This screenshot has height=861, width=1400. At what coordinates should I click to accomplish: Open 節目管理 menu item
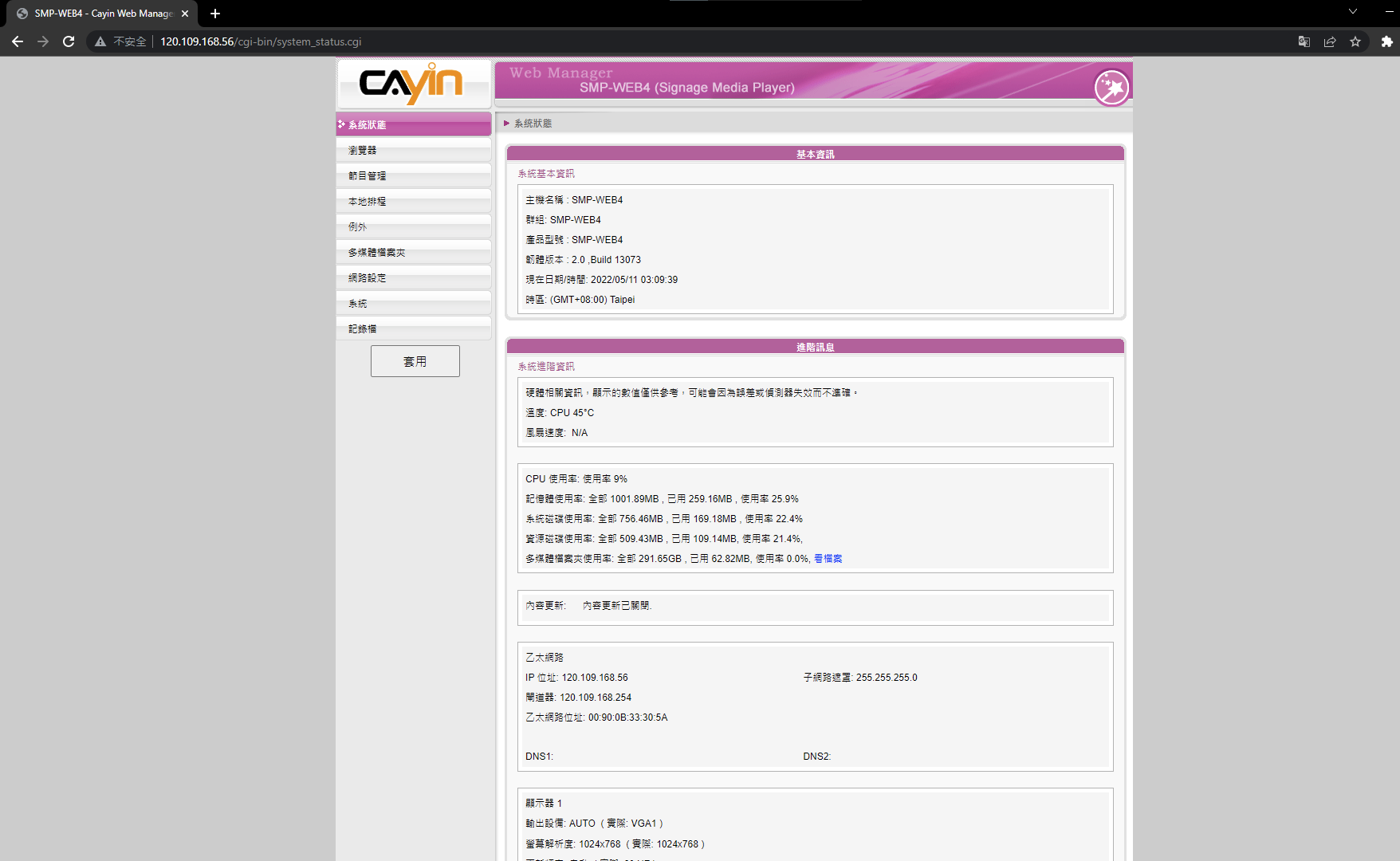coord(414,175)
